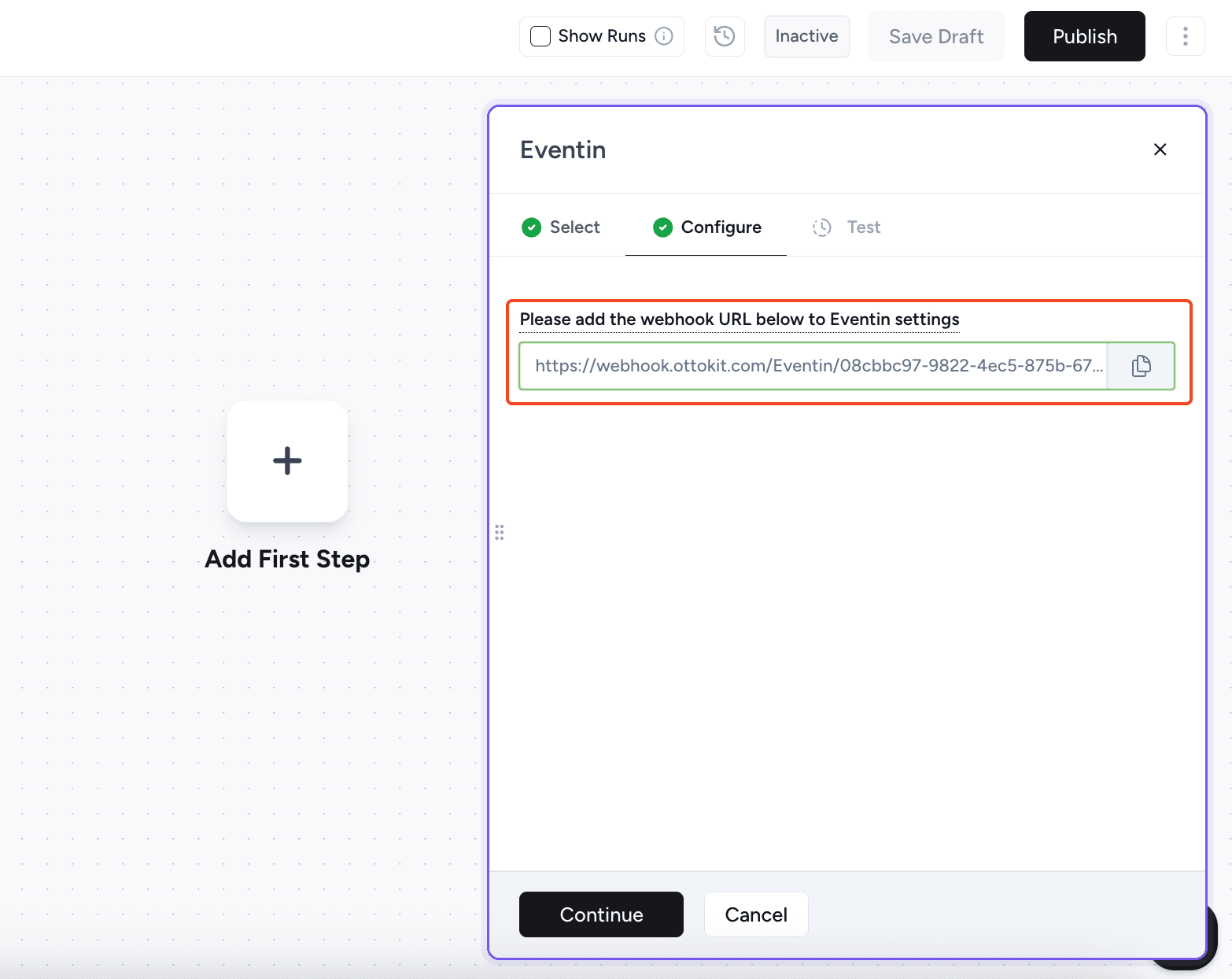
Task: Click the plus icon to add a step
Action: click(x=287, y=461)
